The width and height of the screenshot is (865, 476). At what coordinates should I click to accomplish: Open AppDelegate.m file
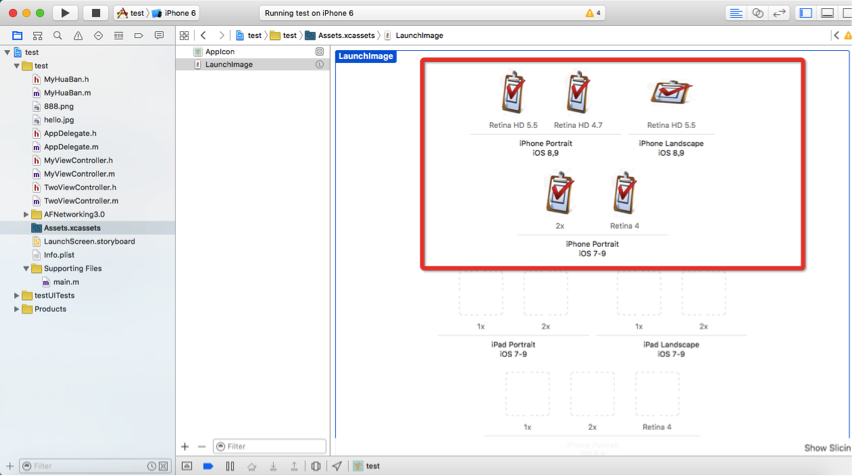tap(71, 147)
